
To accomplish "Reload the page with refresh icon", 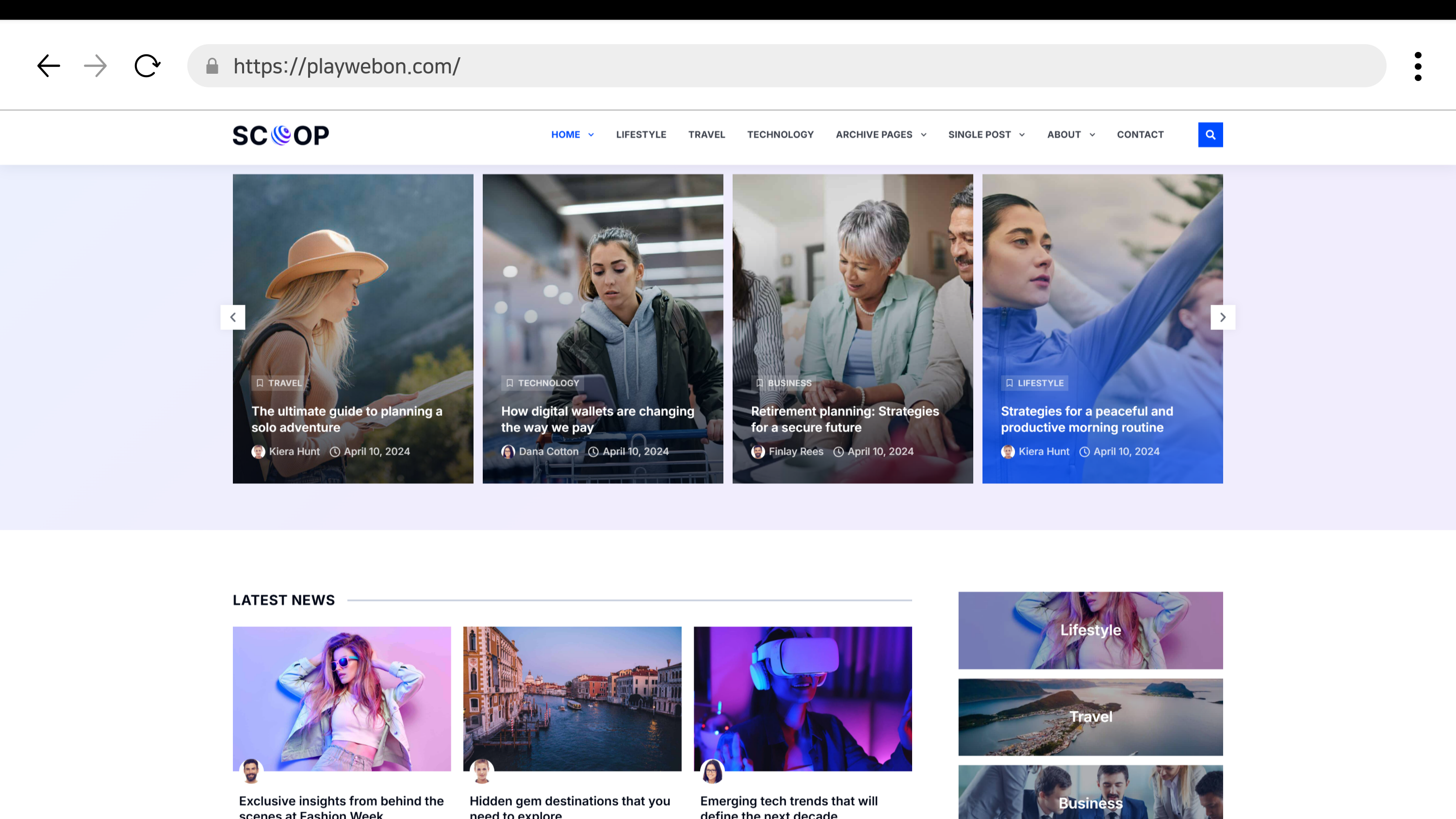I will coord(147,66).
